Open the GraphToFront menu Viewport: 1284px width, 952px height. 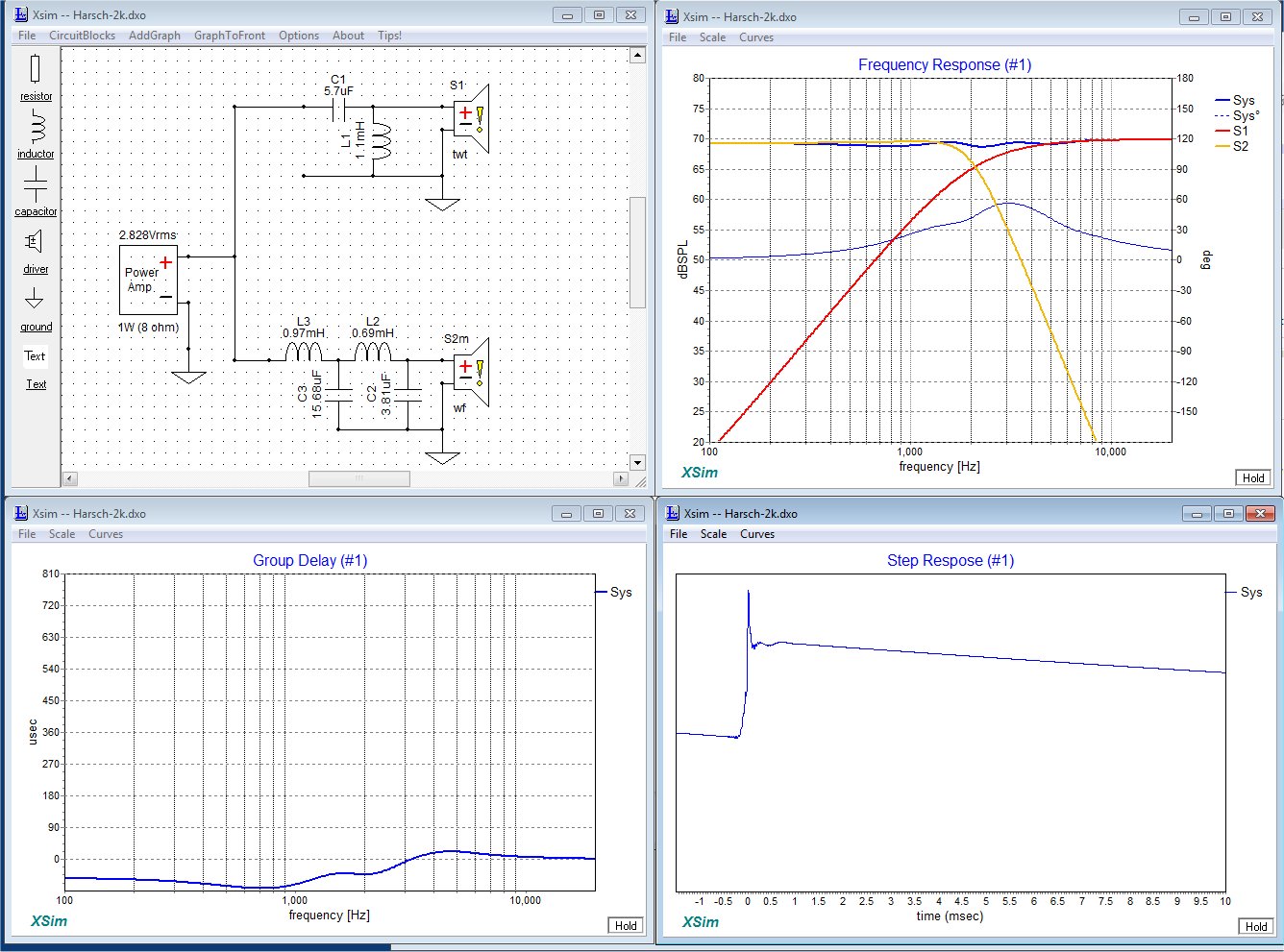click(230, 36)
